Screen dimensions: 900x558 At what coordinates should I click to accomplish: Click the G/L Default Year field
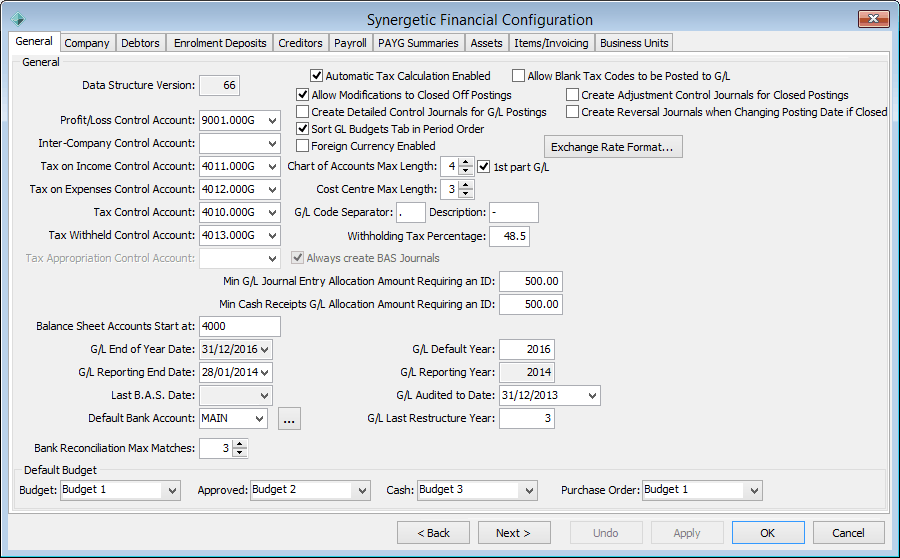tap(527, 350)
